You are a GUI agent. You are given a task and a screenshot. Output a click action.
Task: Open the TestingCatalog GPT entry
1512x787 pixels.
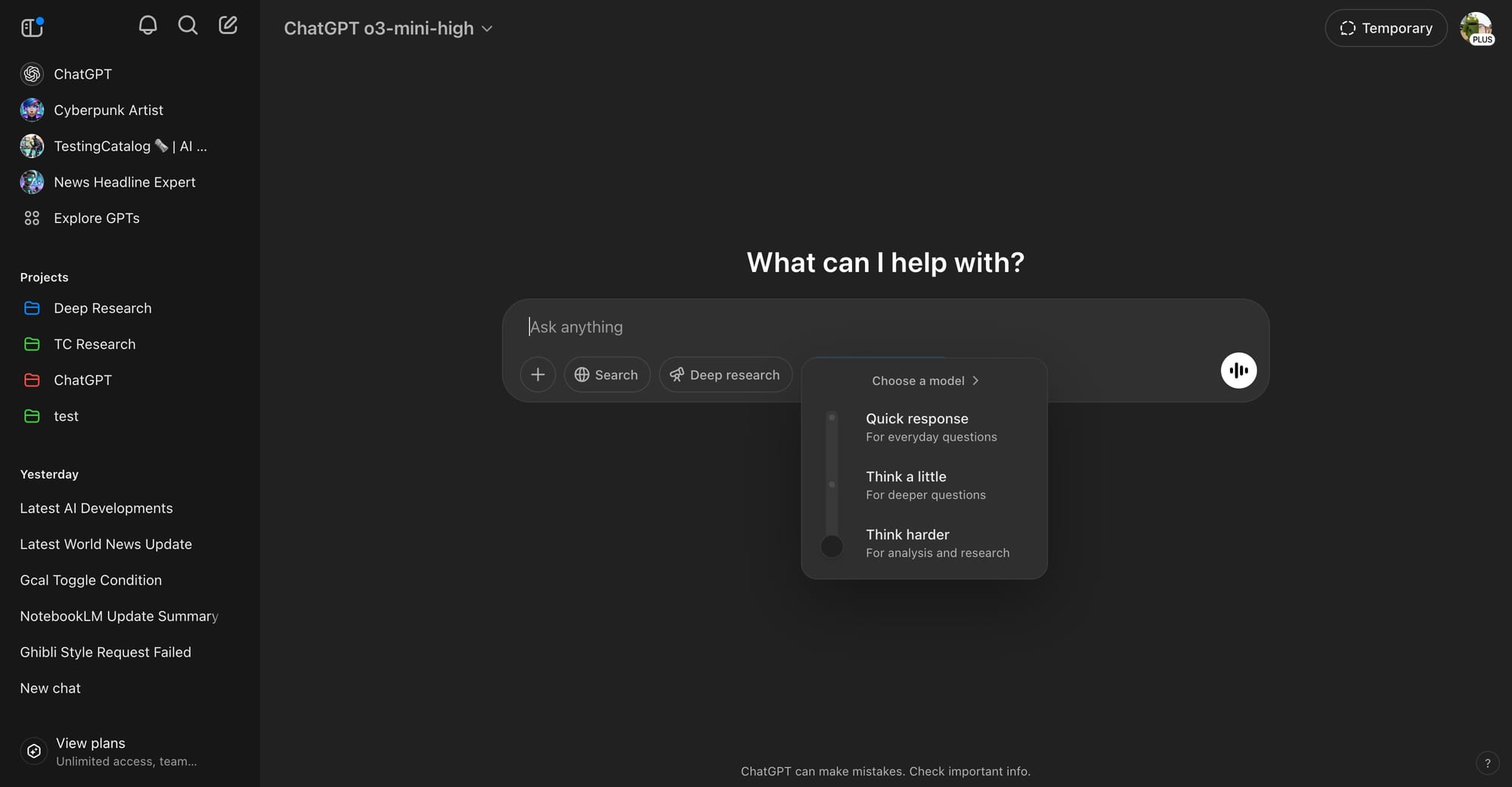[129, 146]
